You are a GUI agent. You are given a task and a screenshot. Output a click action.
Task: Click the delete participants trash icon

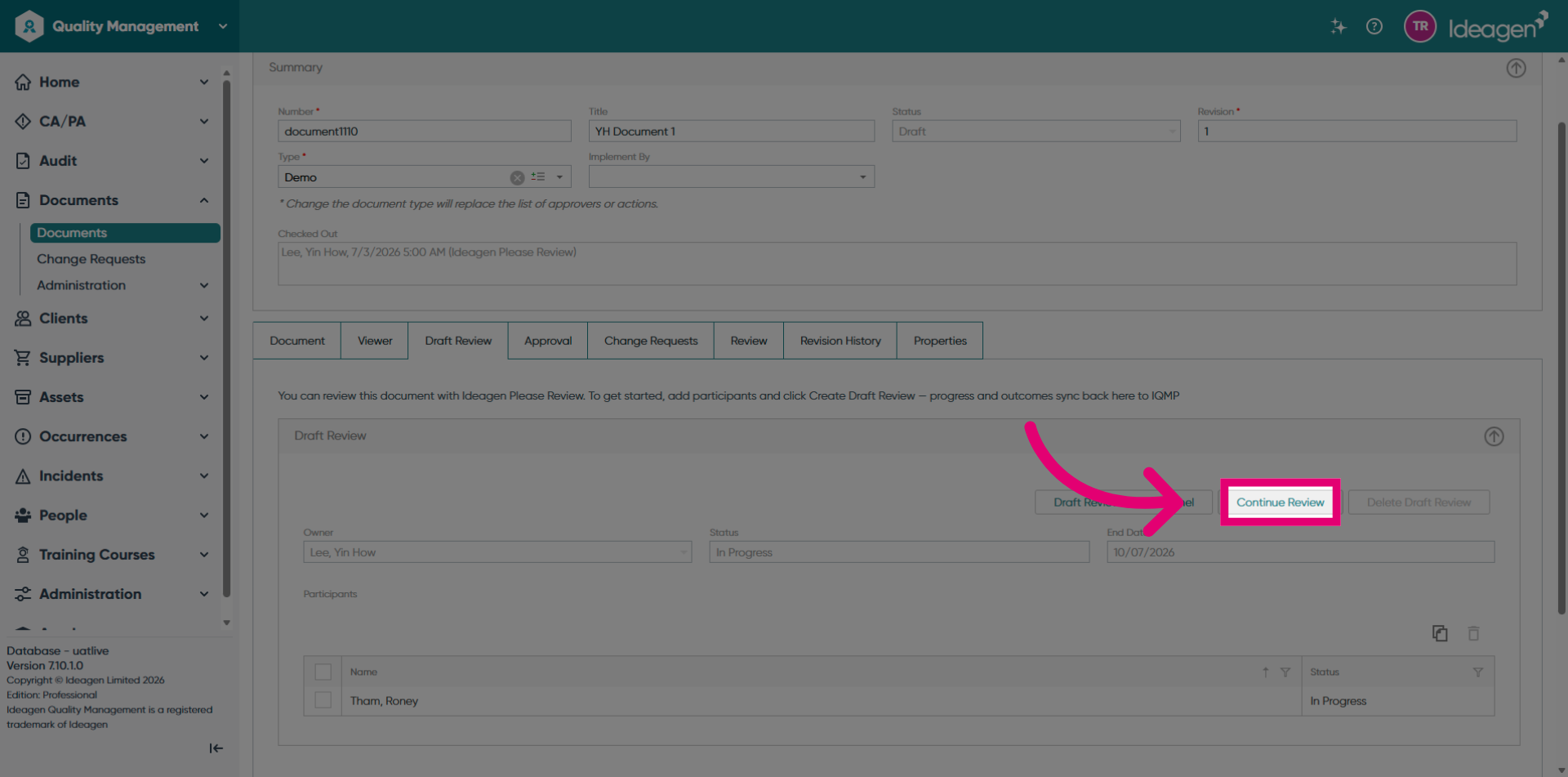pos(1473,633)
